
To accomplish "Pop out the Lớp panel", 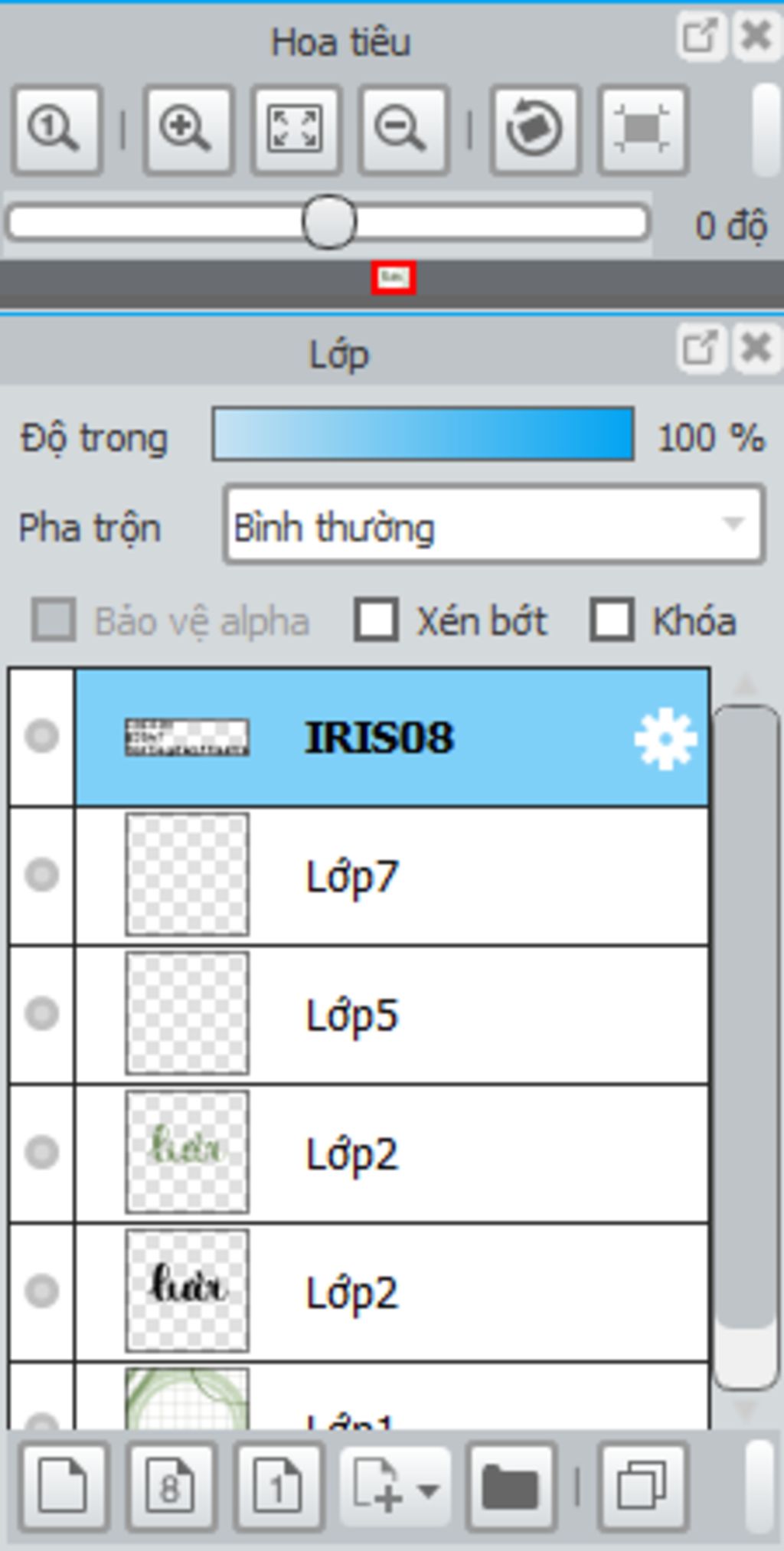I will [x=701, y=348].
